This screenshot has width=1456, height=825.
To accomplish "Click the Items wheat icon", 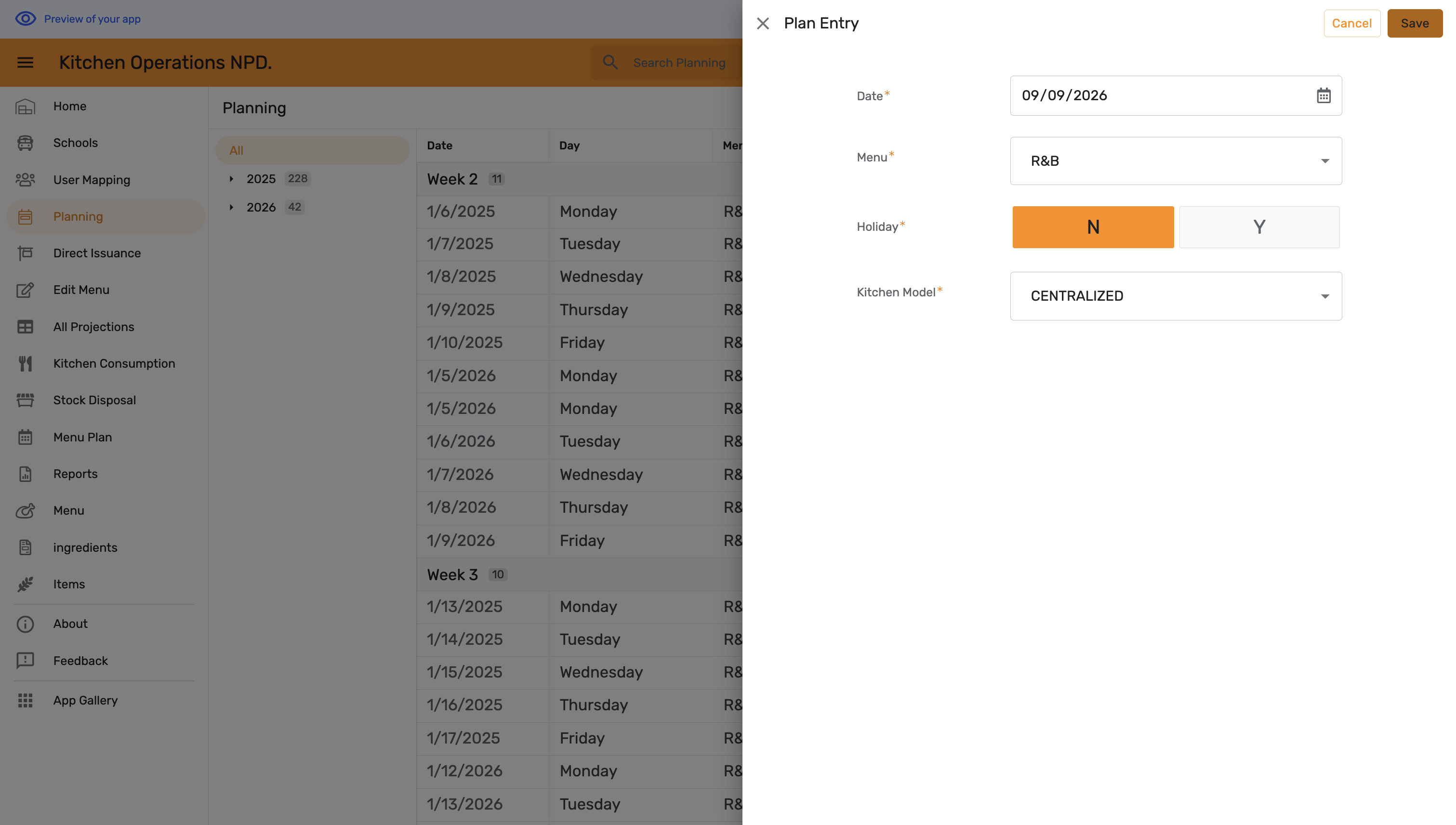I will click(25, 584).
